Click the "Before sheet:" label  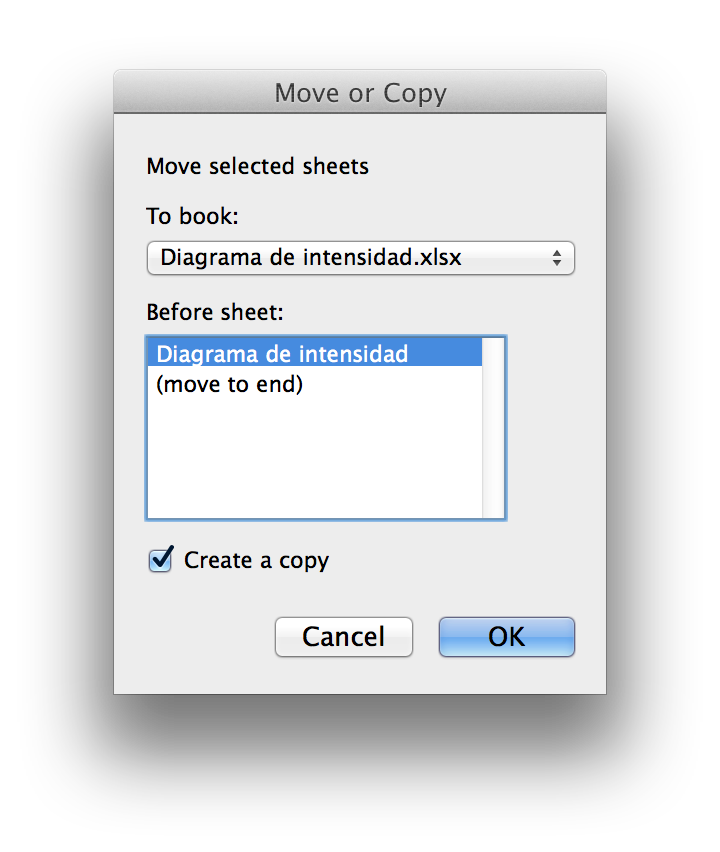(215, 312)
